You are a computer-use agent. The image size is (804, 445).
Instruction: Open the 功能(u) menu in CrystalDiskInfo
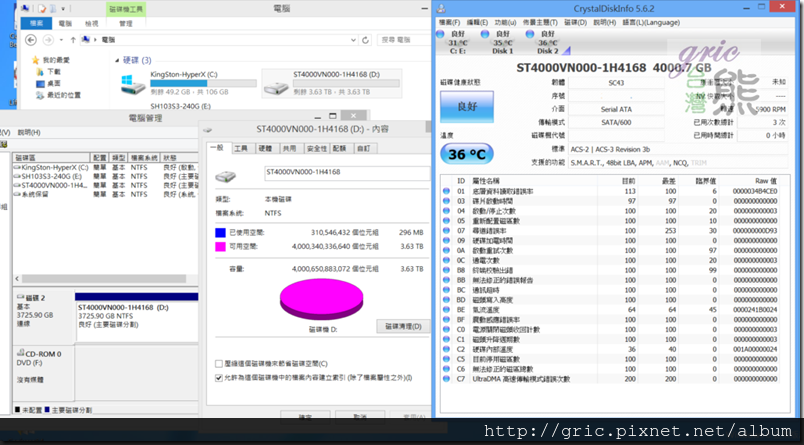point(505,23)
